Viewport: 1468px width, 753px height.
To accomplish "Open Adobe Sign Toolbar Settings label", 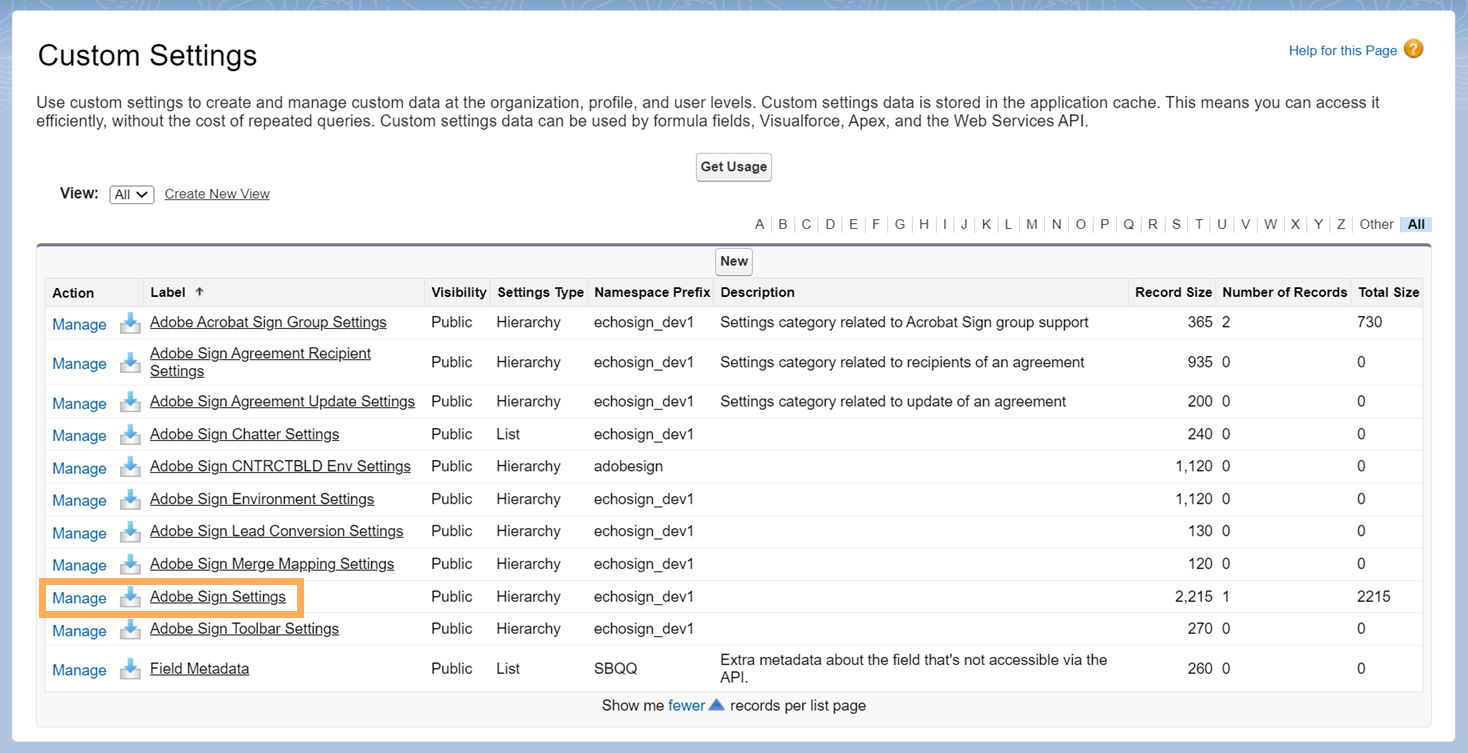I will pyautogui.click(x=244, y=628).
